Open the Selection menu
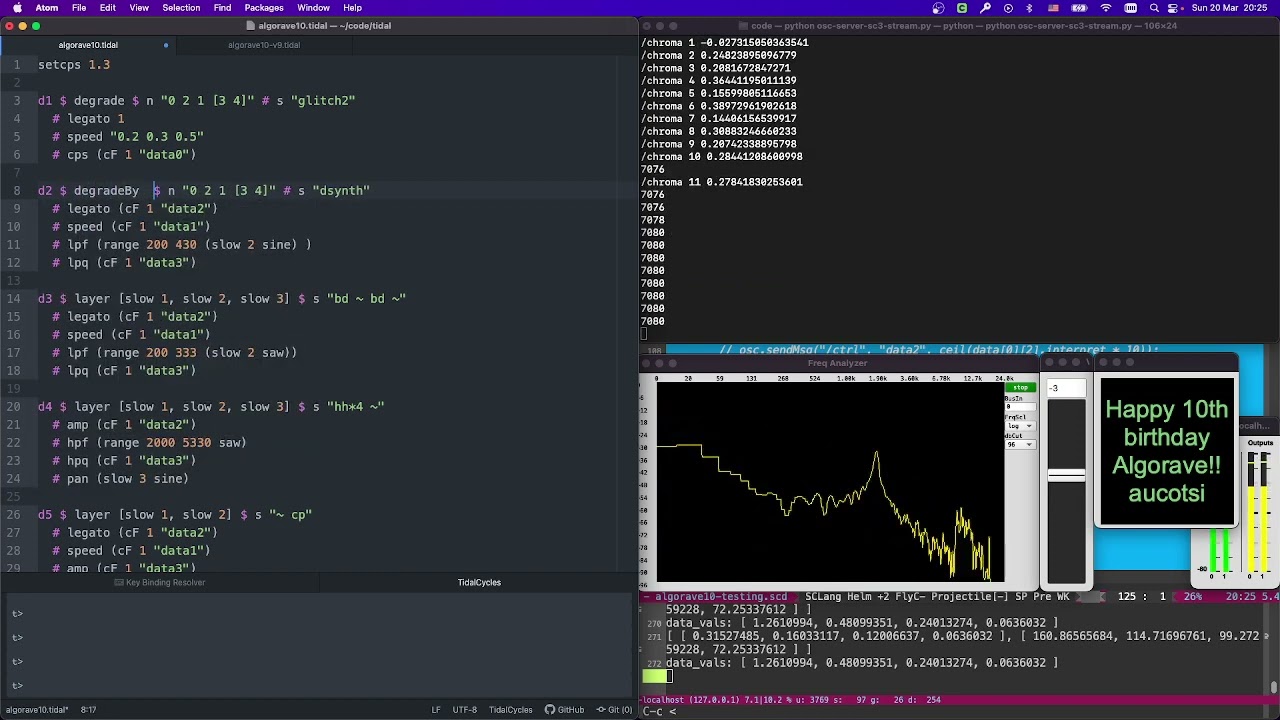The height and width of the screenshot is (720, 1280). pyautogui.click(x=181, y=8)
